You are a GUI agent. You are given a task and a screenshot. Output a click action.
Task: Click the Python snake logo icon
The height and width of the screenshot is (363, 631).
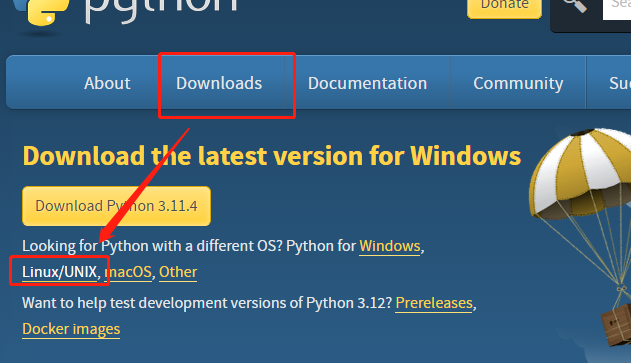click(x=40, y=12)
